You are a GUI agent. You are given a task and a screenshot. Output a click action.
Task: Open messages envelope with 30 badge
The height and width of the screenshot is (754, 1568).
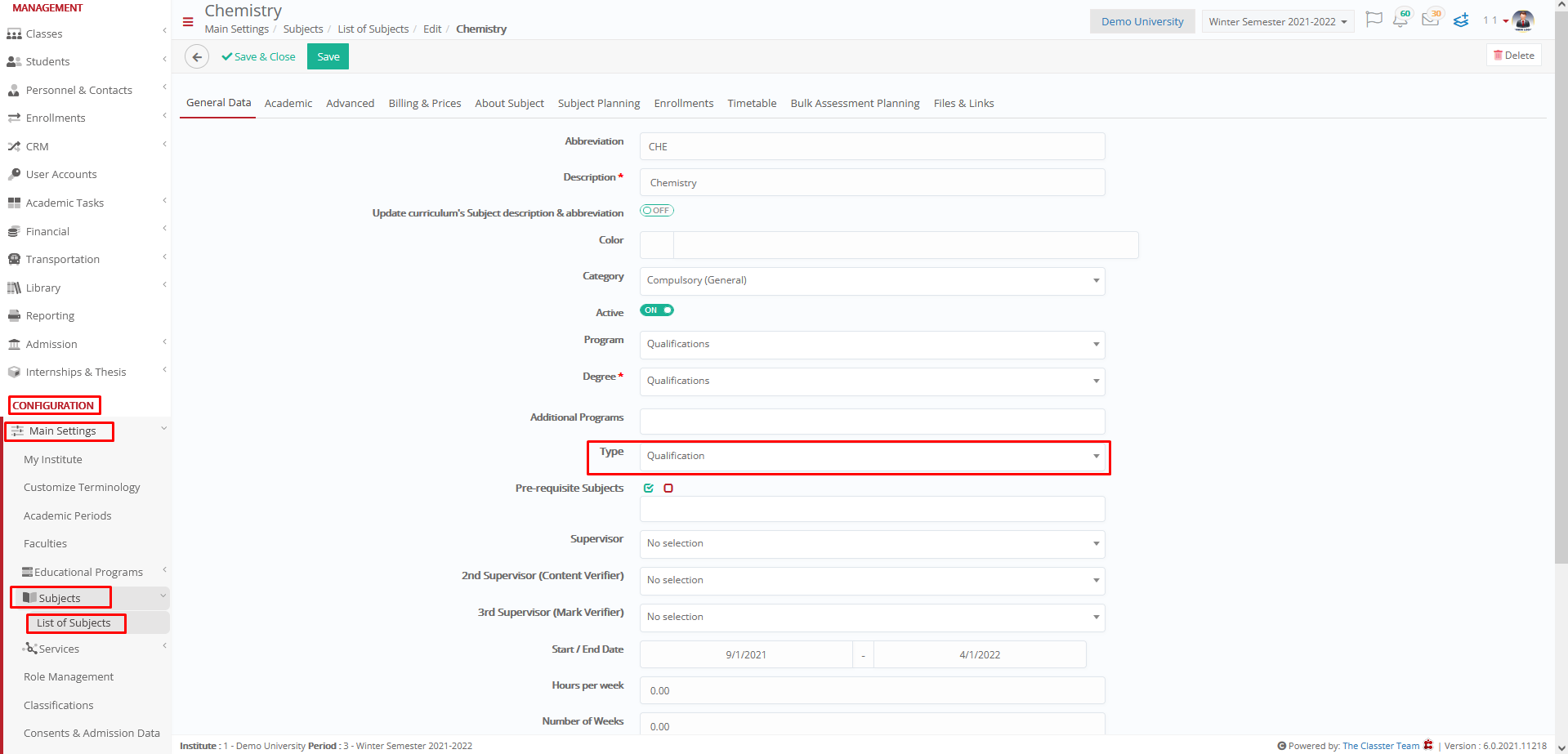(x=1432, y=19)
